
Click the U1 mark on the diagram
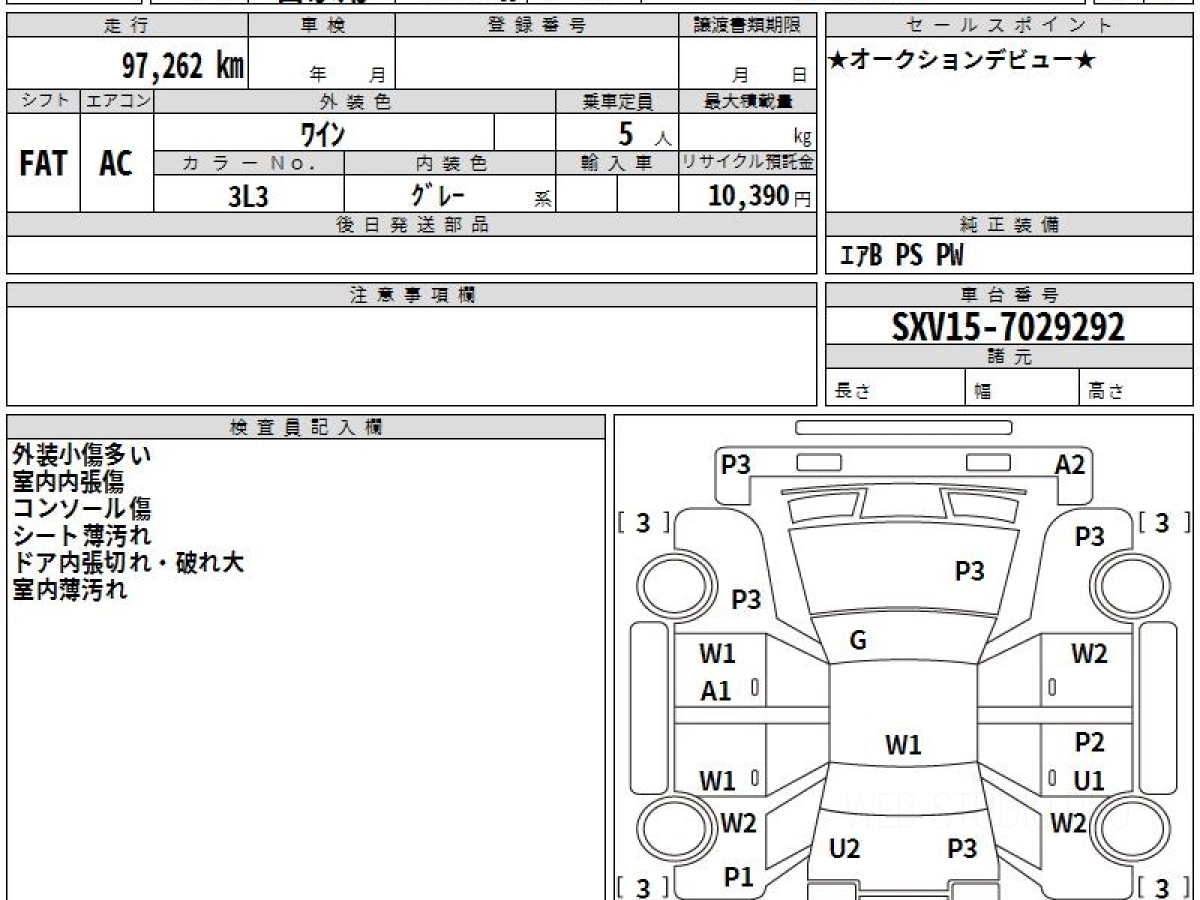click(1089, 781)
